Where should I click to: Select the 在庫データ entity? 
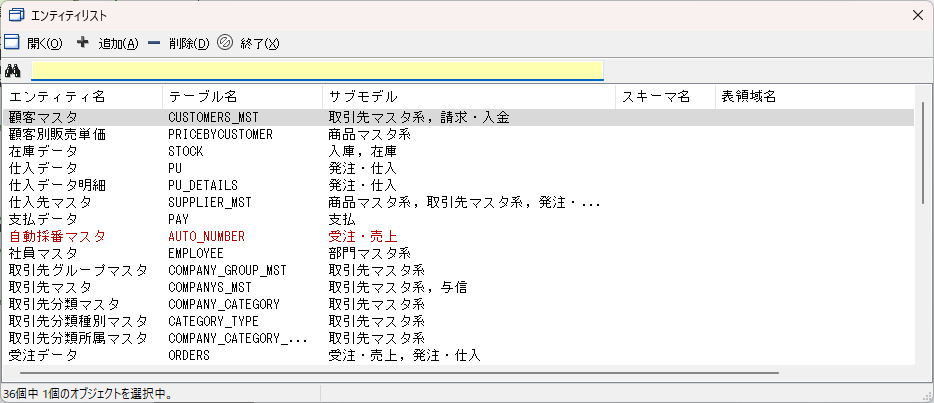[43, 152]
